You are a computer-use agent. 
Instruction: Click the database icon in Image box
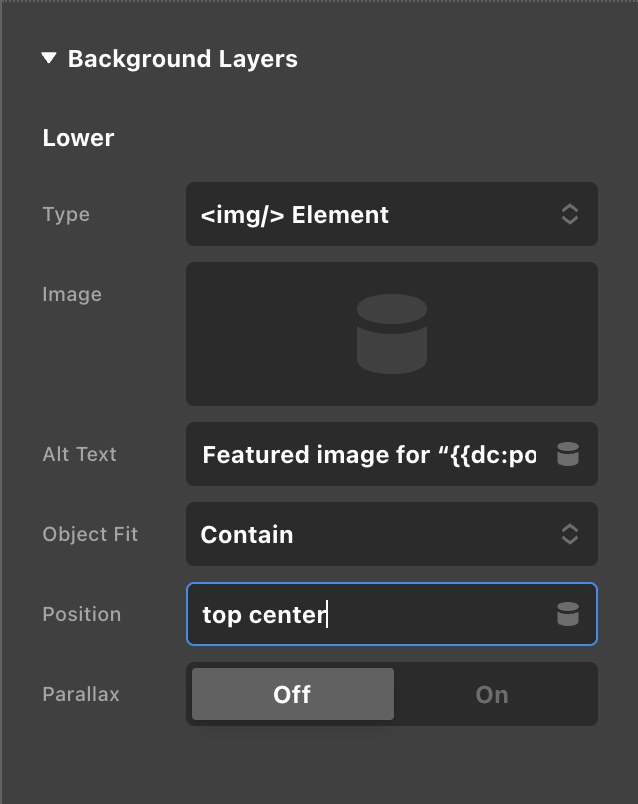pyautogui.click(x=392, y=334)
